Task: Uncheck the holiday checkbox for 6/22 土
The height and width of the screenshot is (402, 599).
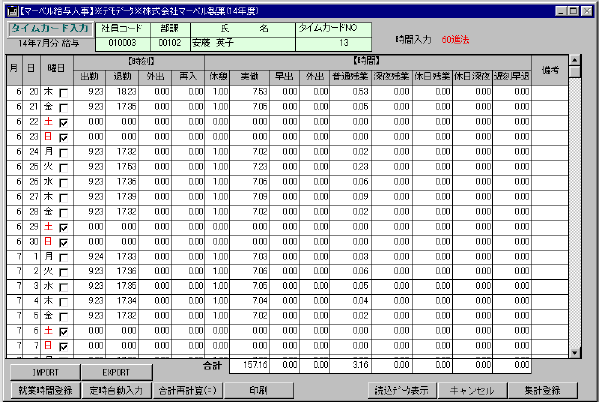Action: (63, 123)
